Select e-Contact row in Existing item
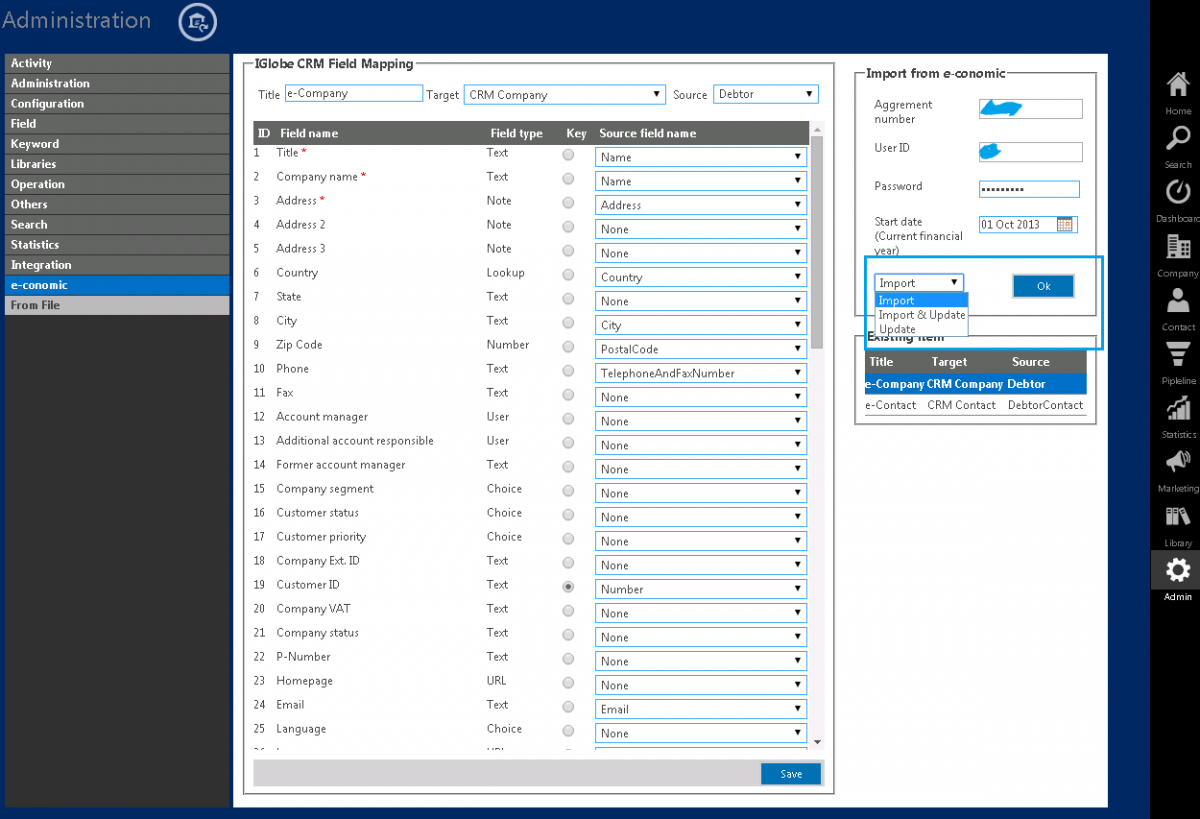The width and height of the screenshot is (1200, 819). pos(975,405)
